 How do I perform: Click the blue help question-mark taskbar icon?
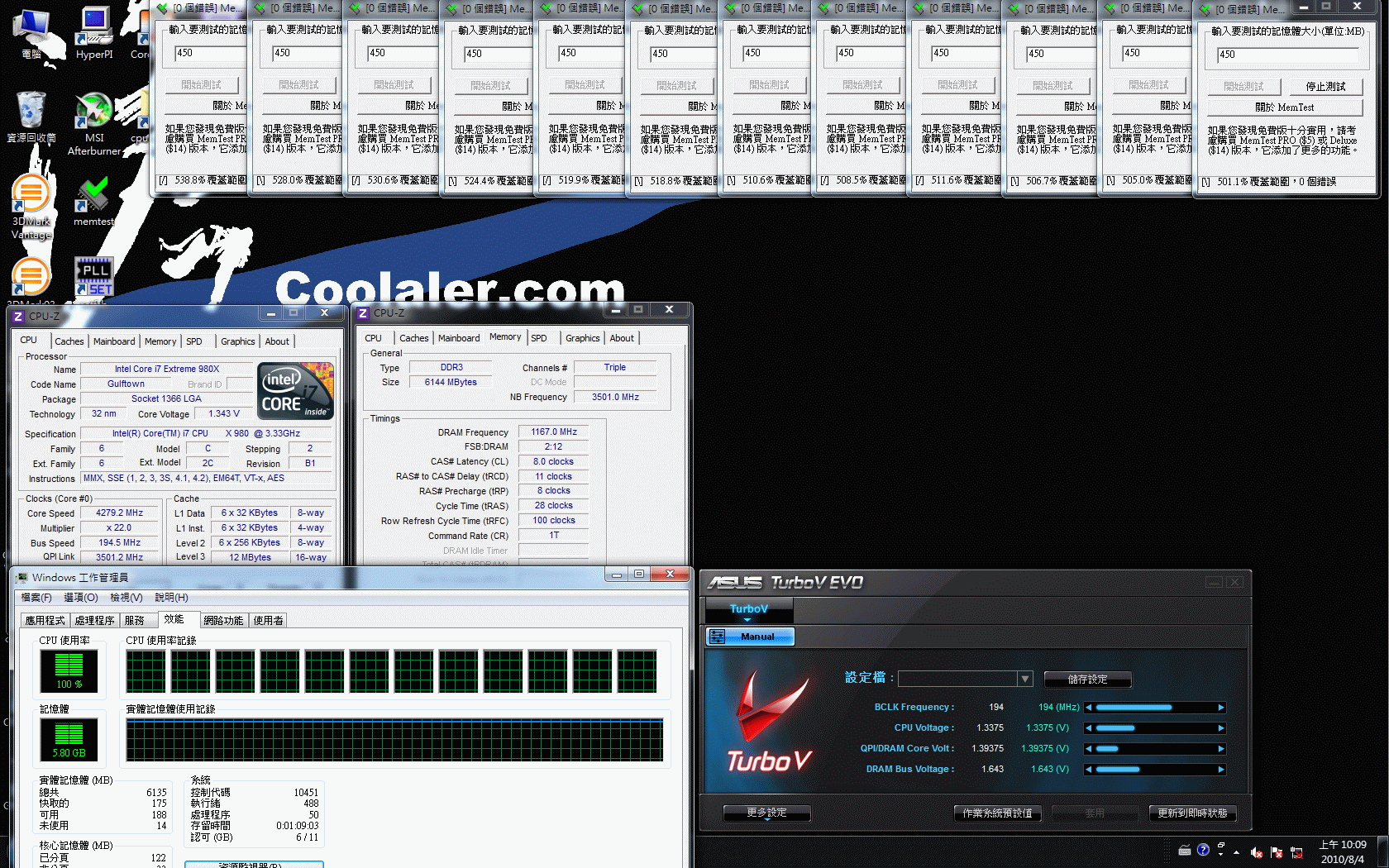pyautogui.click(x=1203, y=850)
